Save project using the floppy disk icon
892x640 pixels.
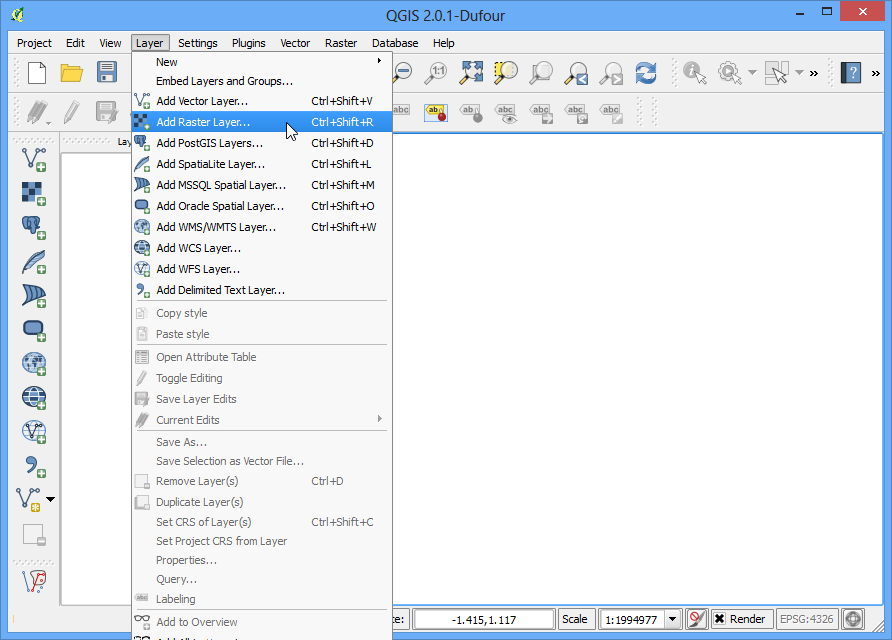point(106,73)
